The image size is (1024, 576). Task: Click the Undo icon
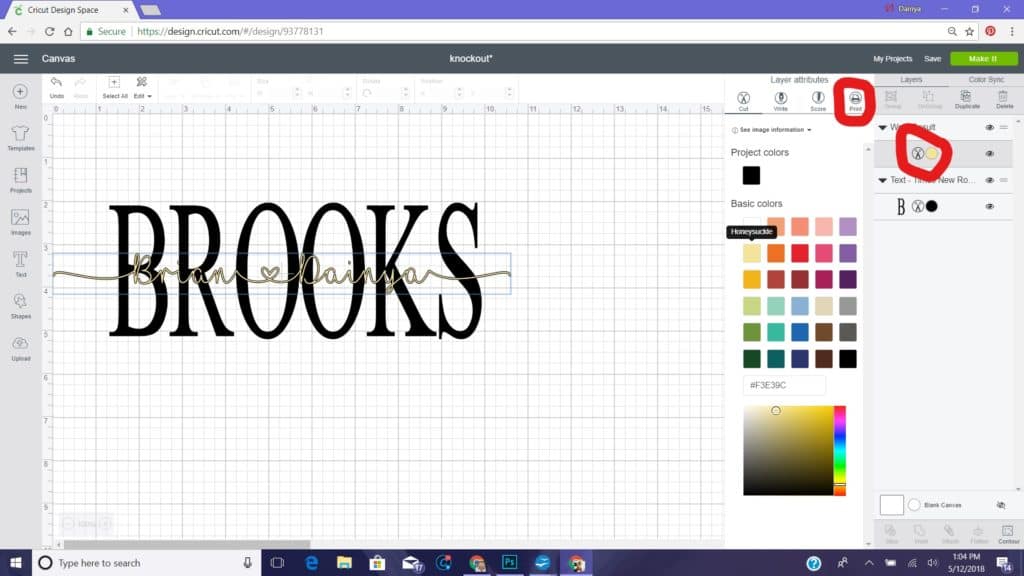click(x=56, y=87)
